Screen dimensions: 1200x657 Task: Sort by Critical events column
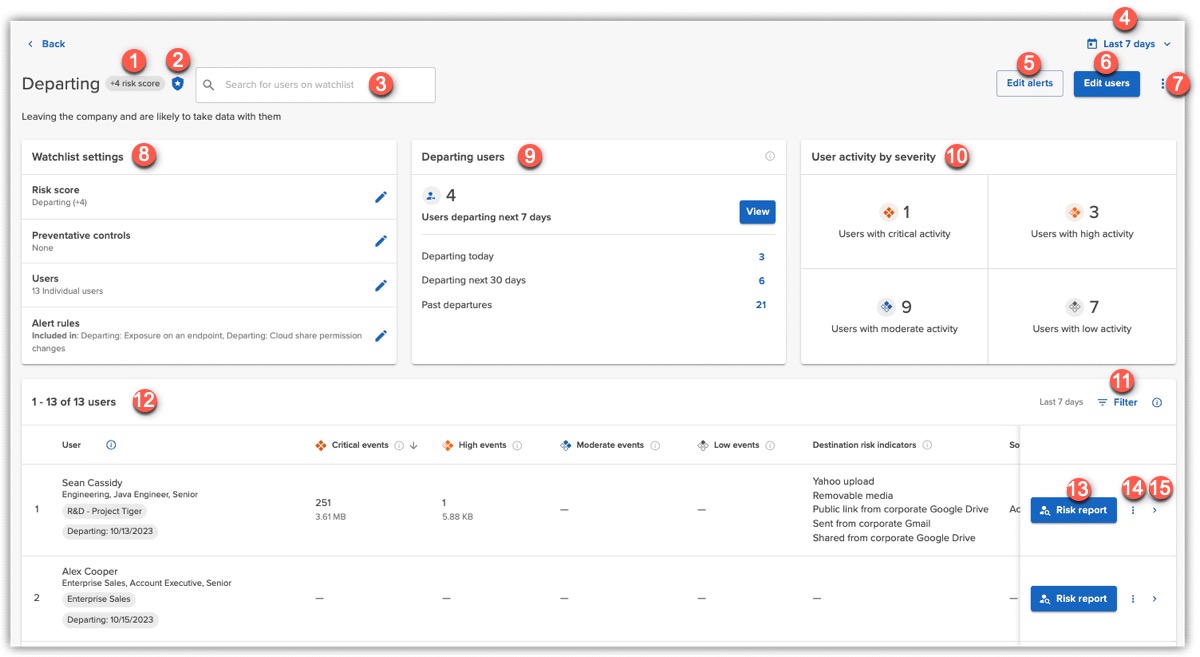tap(360, 445)
